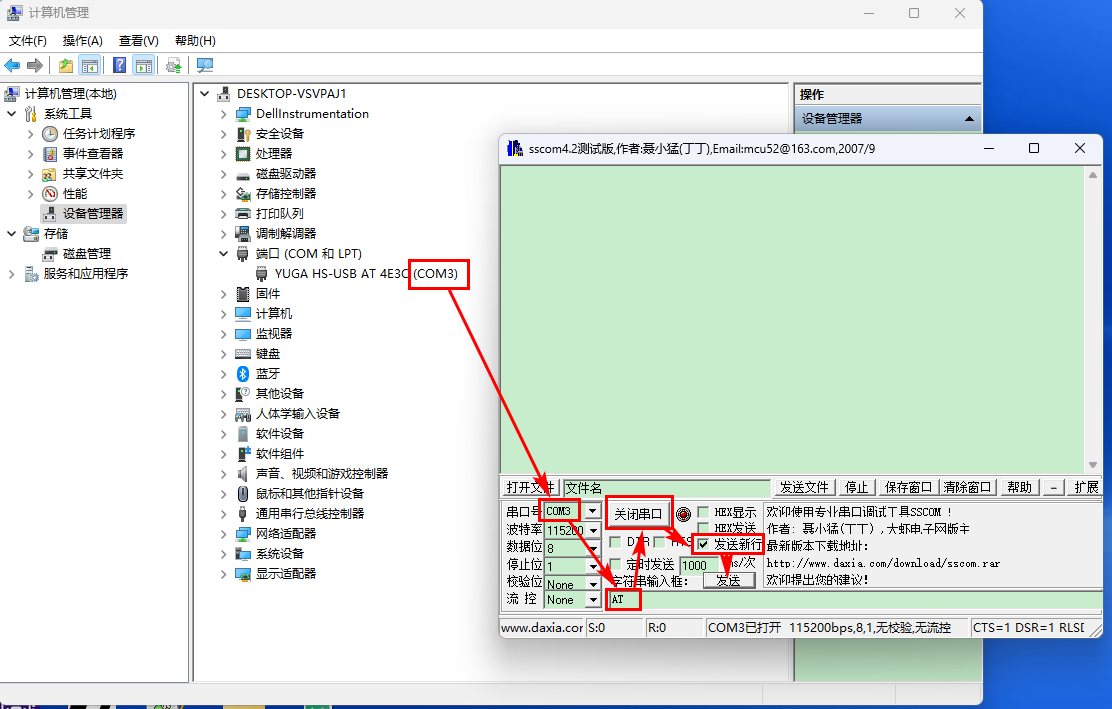The width and height of the screenshot is (1112, 709).
Task: Click the 关闭串口 button
Action: (638, 514)
